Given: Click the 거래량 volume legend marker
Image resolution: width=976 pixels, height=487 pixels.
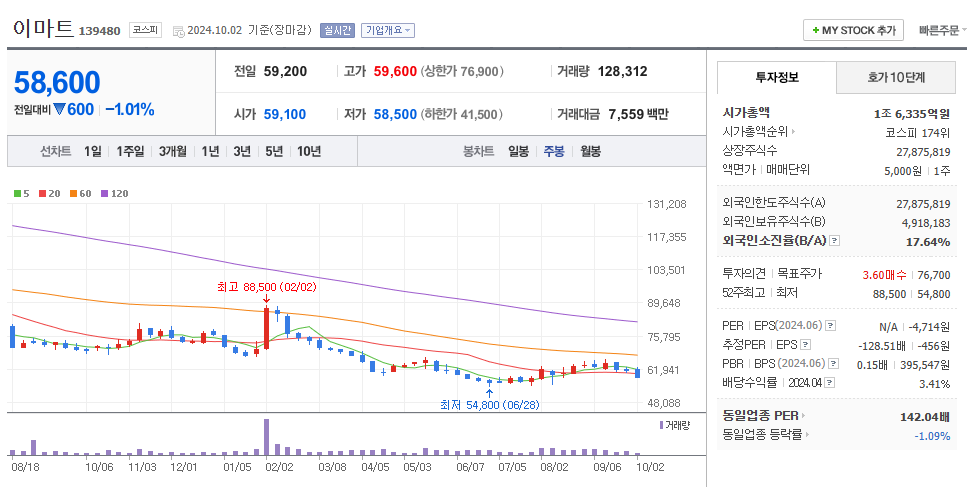Looking at the screenshot, I should coord(661,425).
